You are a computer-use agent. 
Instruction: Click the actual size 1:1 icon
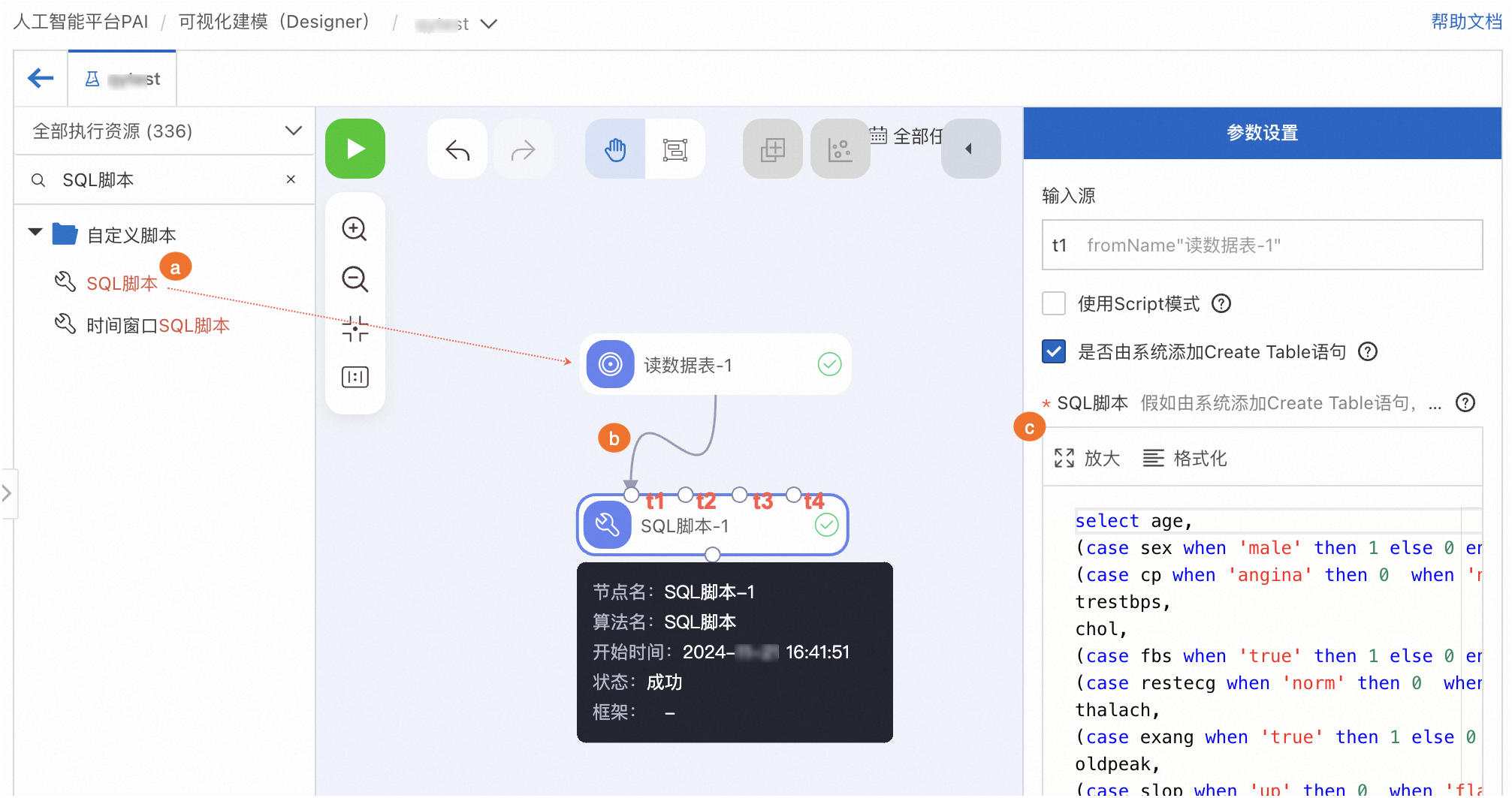tap(355, 376)
